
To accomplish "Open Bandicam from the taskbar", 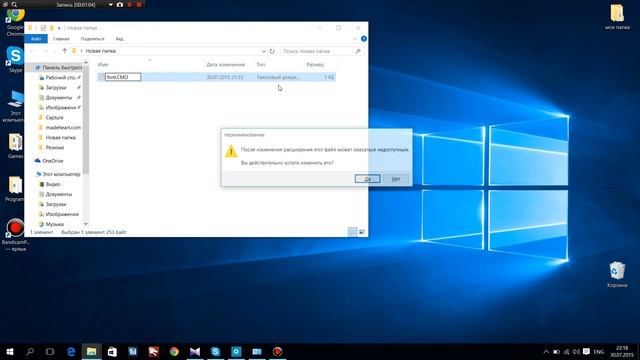I will (277, 351).
